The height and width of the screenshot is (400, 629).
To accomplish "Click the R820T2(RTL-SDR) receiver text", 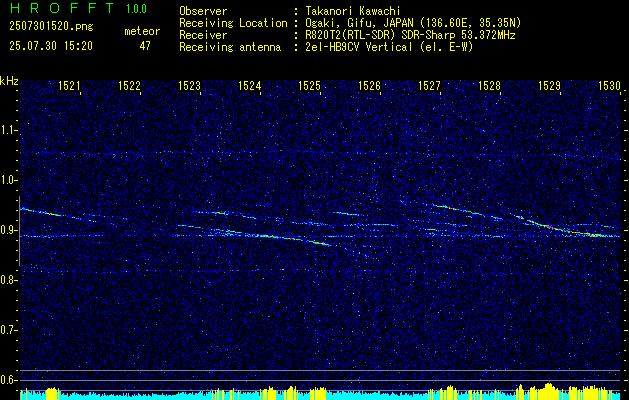I will click(x=410, y=35).
